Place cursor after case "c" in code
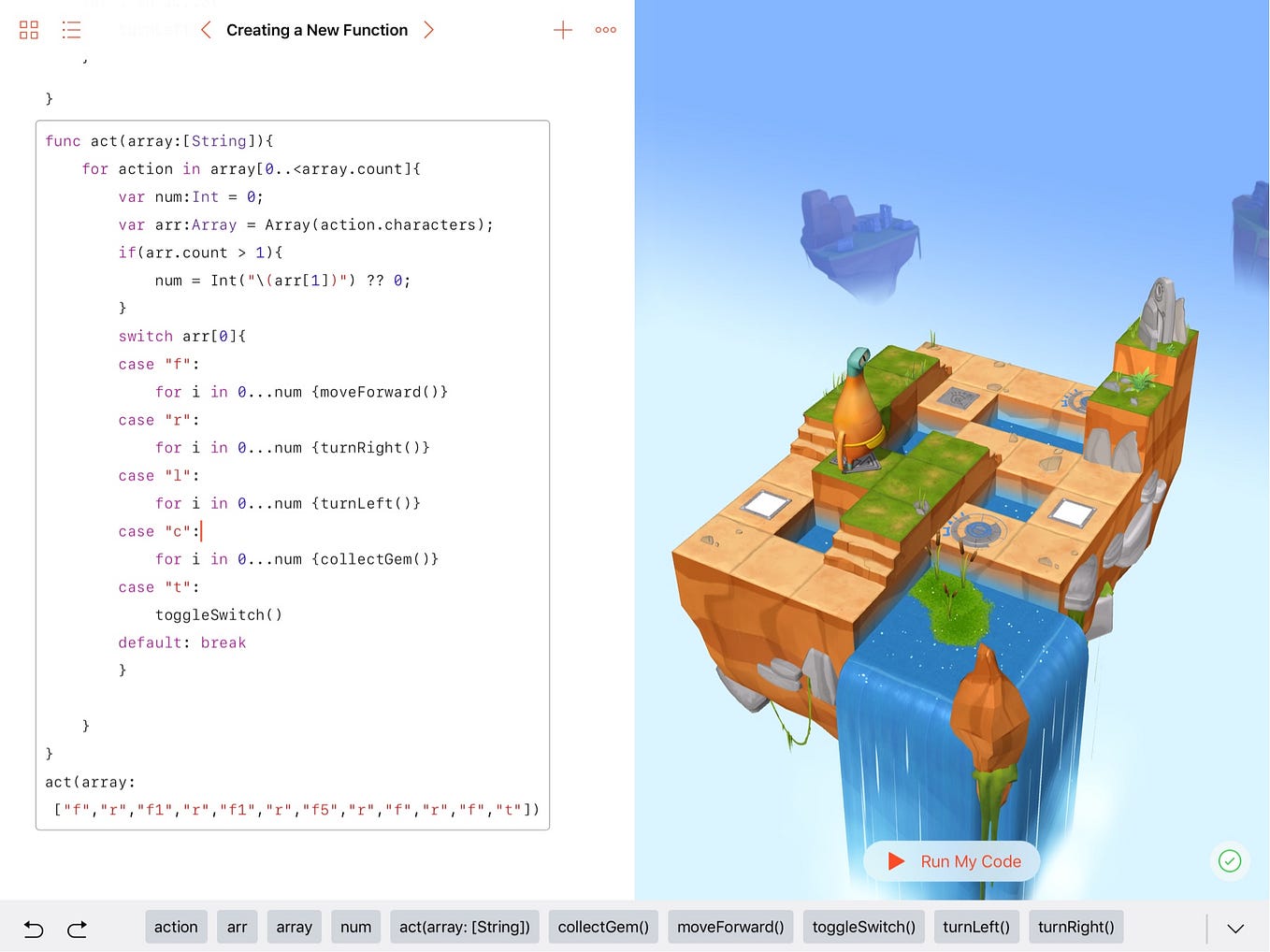Viewport: 1270px width, 952px height. coord(201,531)
